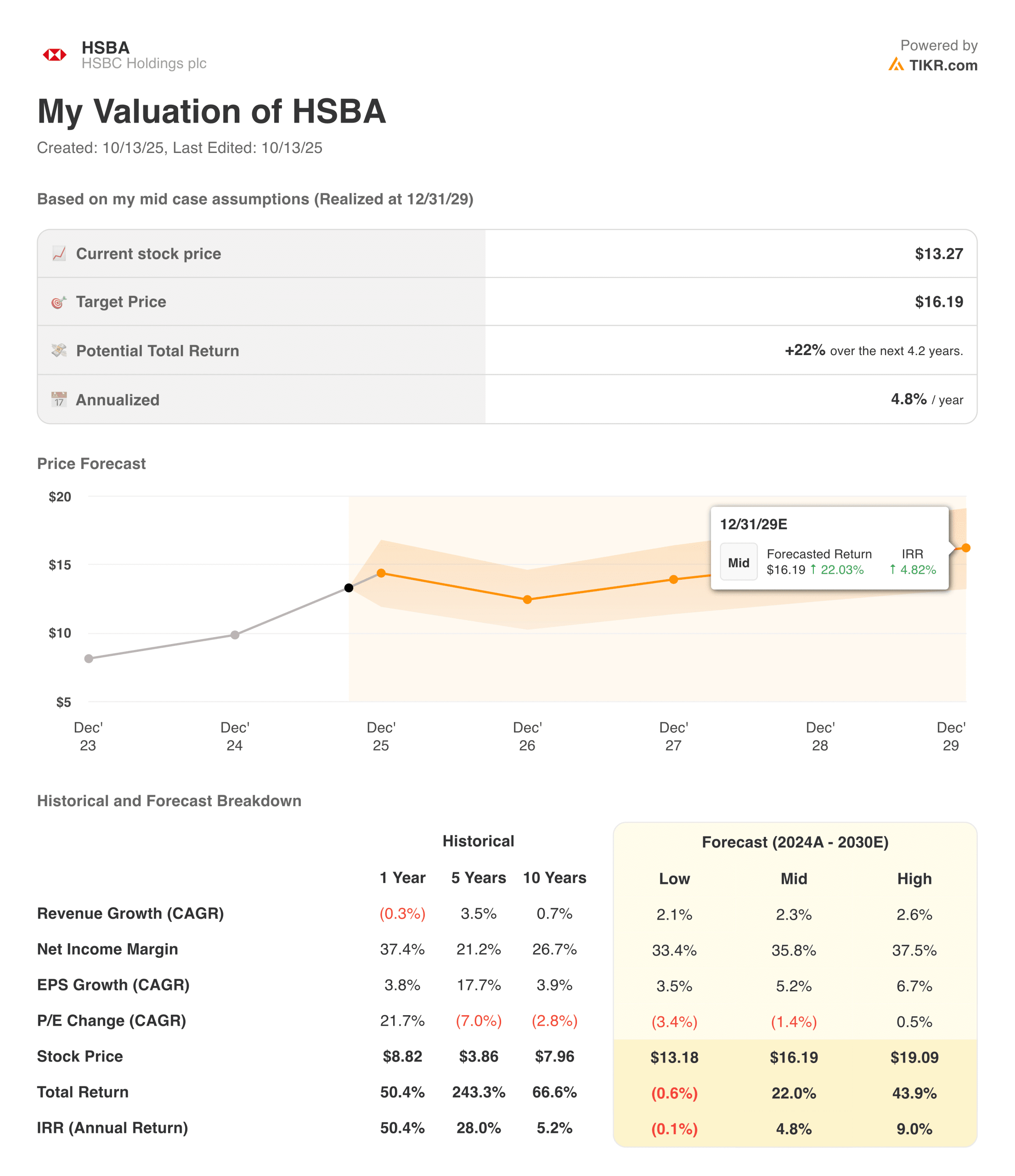Viewport: 1015px width, 1176px height.
Task: Click the green up arrow next to 4.82% IRR
Action: pos(892,569)
